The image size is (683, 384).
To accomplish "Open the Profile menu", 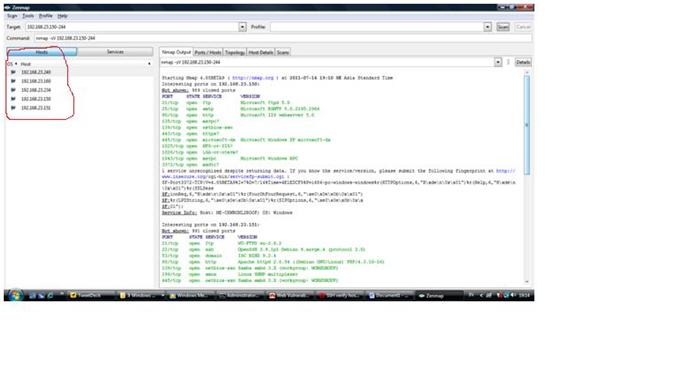I will click(x=45, y=16).
